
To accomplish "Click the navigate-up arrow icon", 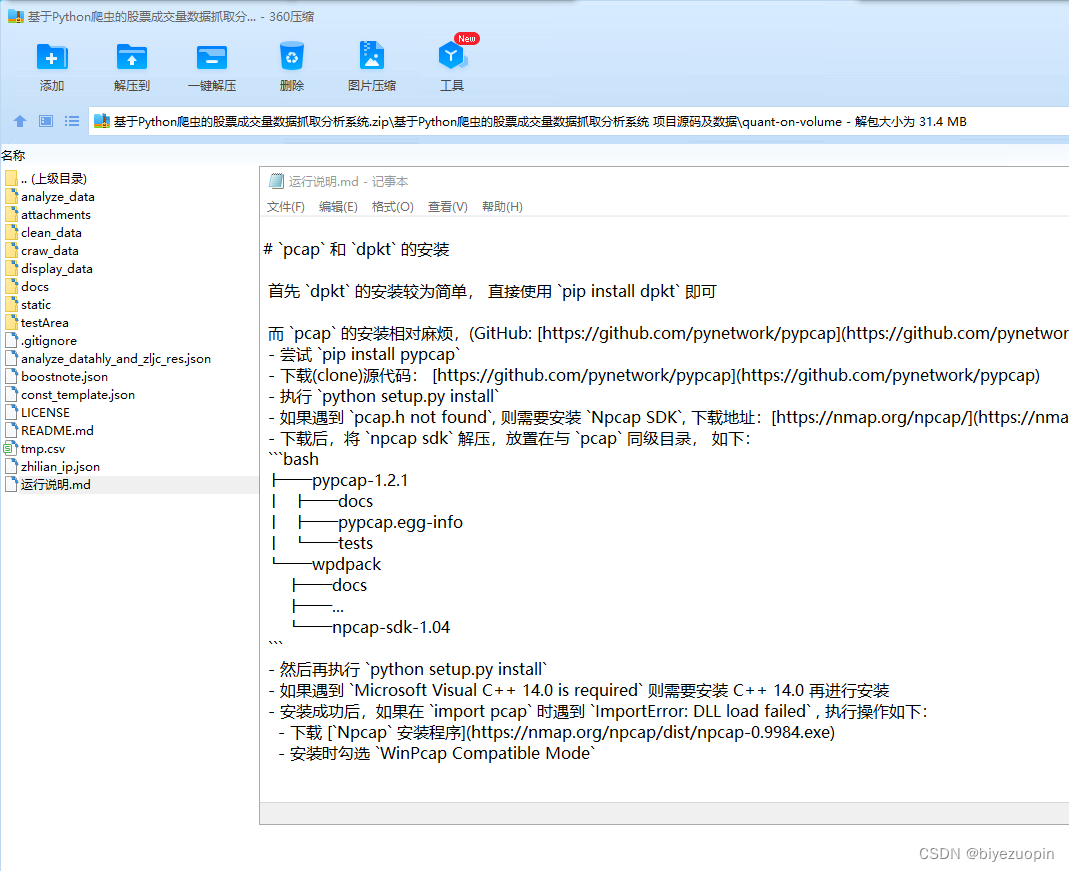I will [19, 121].
